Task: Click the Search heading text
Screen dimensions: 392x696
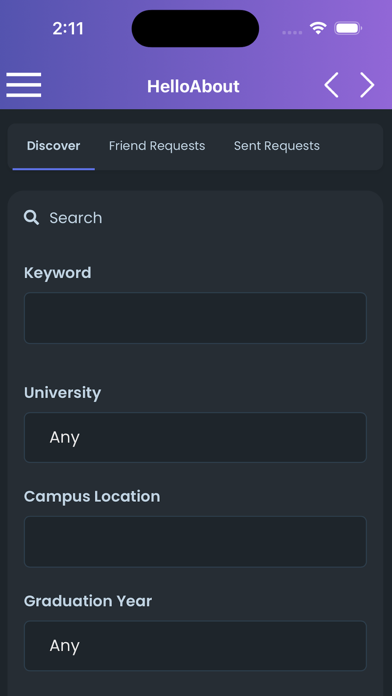Action: pos(76,218)
